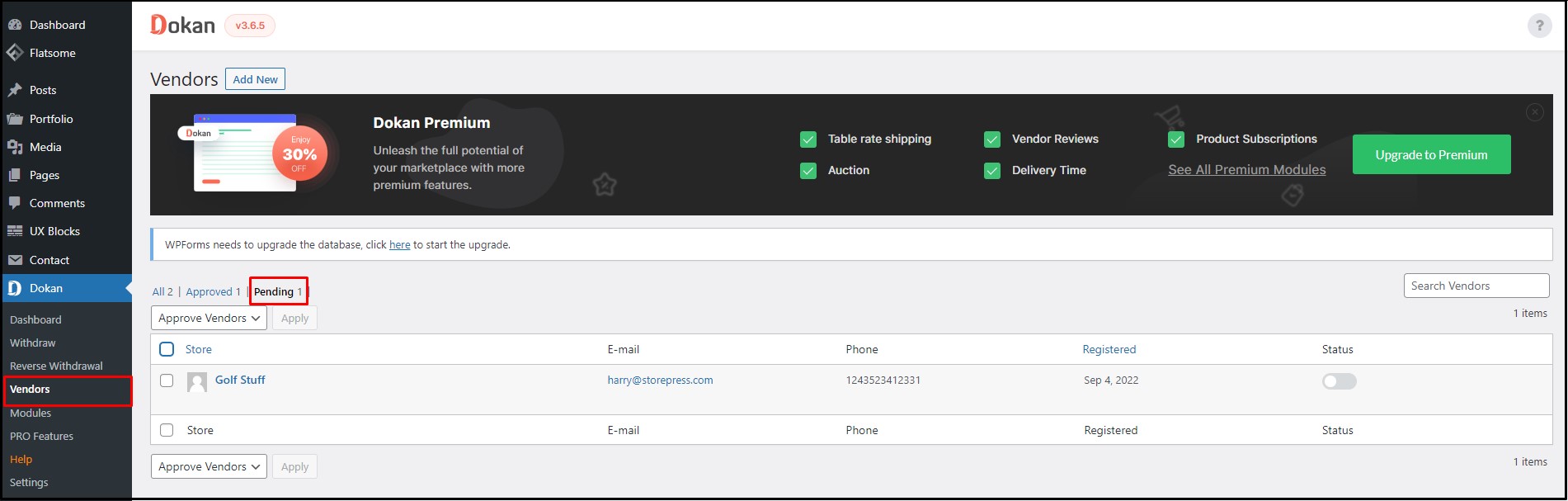Viewport: 1568px width, 501px height.
Task: Dismiss the Dokan Premium banner
Action: pos(1534,112)
